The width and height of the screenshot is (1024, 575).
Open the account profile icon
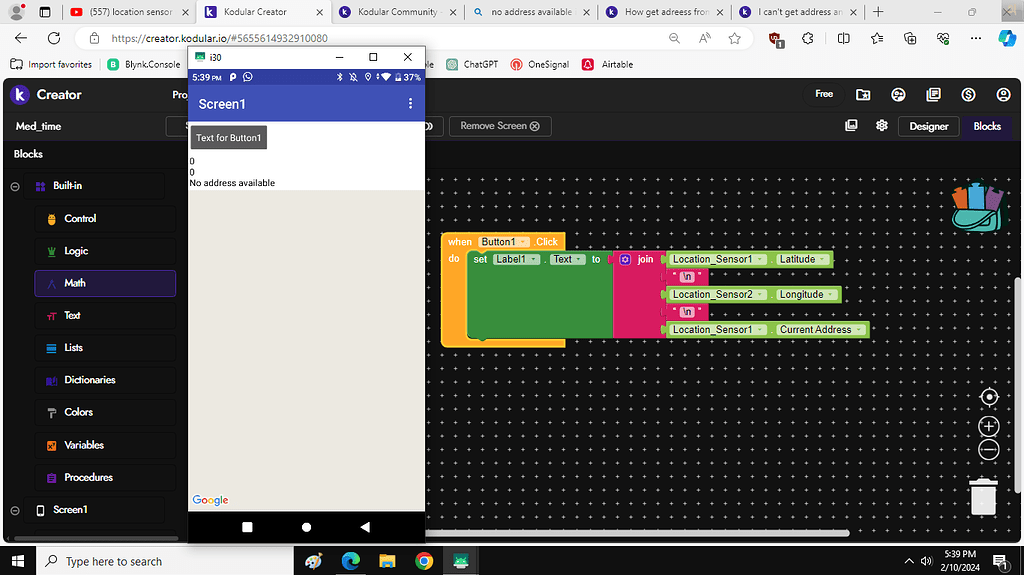pyautogui.click(x=1003, y=95)
